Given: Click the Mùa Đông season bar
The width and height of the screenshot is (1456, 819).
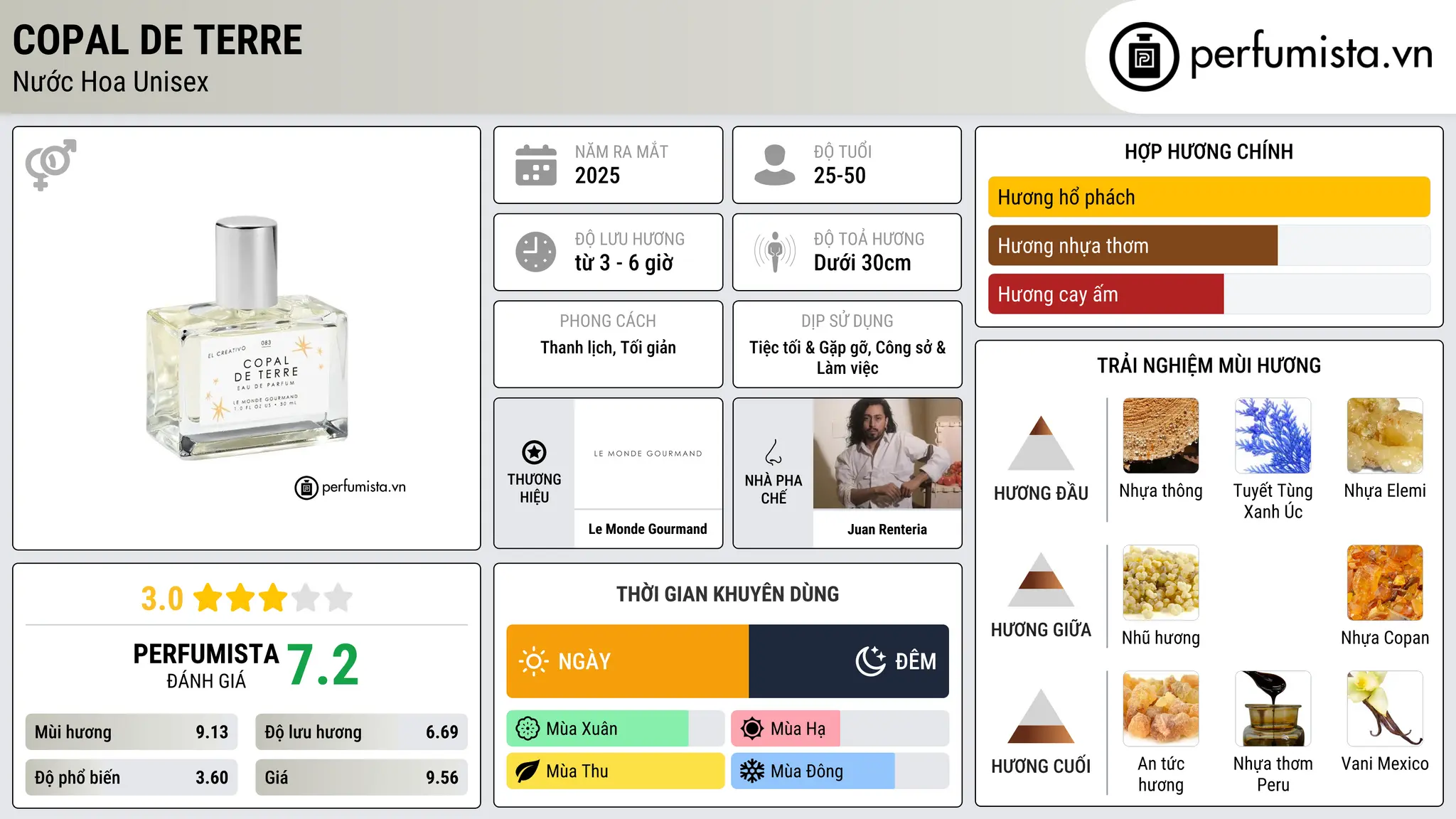Looking at the screenshot, I should pos(840,771).
